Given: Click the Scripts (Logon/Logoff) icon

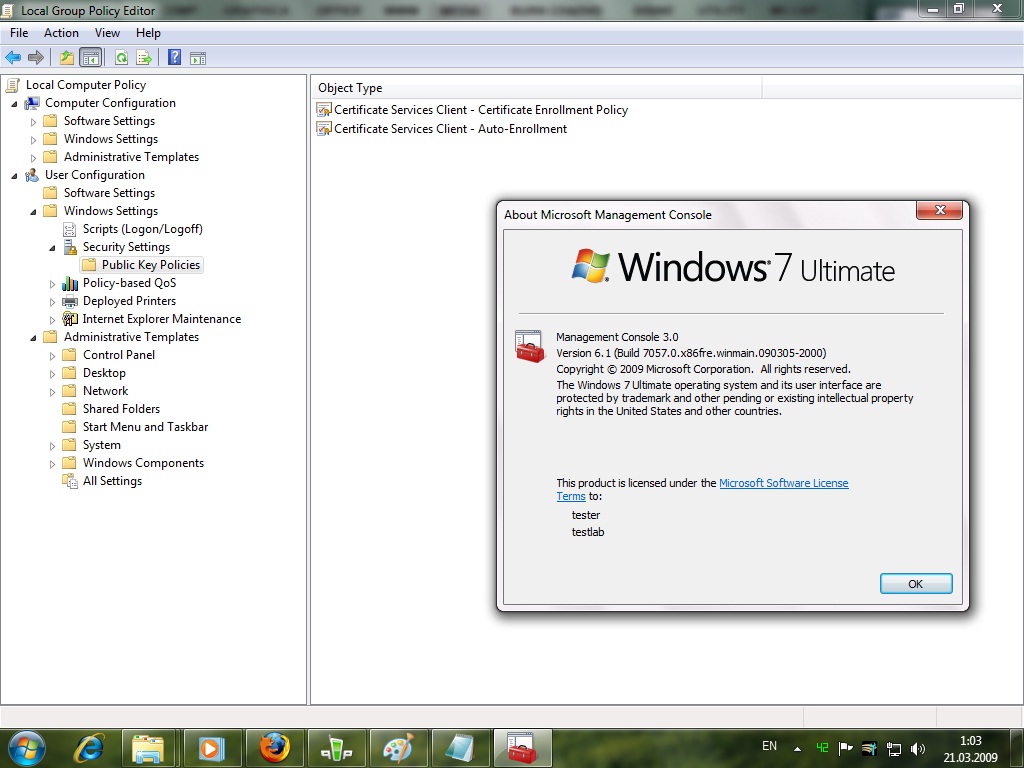Looking at the screenshot, I should (70, 229).
